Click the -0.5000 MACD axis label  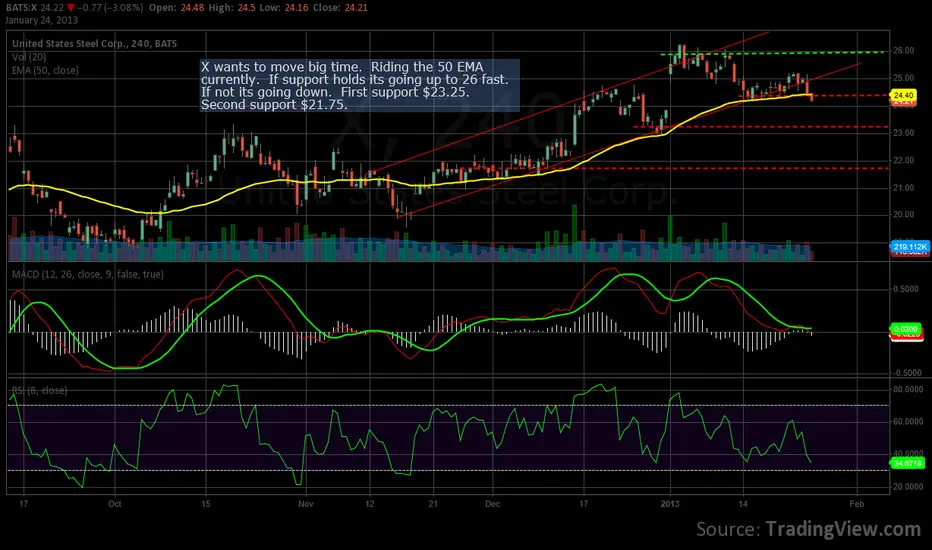point(905,373)
